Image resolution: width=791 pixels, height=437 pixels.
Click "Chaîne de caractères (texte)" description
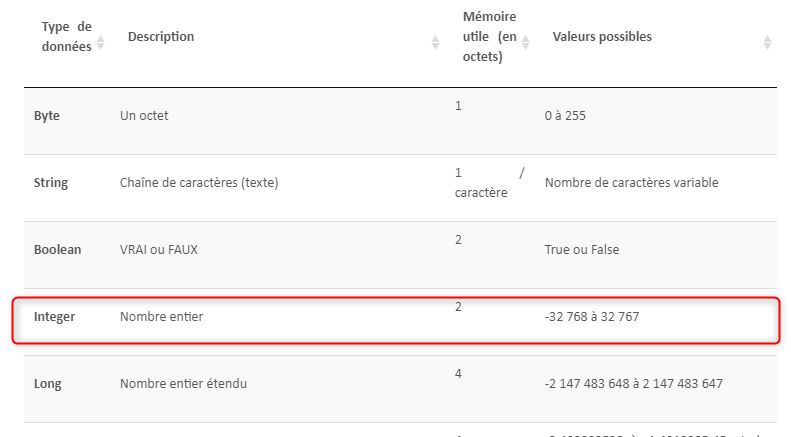(198, 183)
